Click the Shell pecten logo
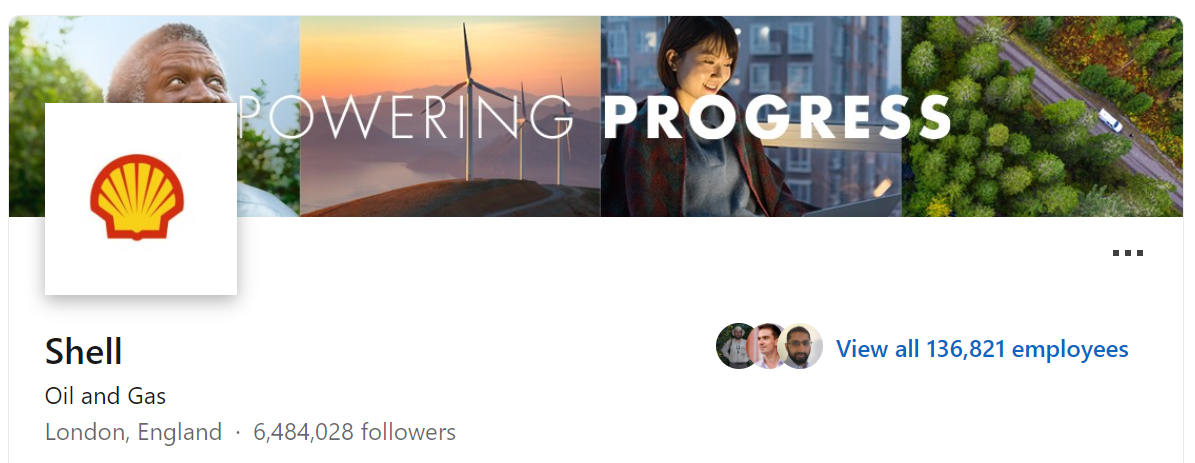The image size is (1195, 463). tap(137, 197)
